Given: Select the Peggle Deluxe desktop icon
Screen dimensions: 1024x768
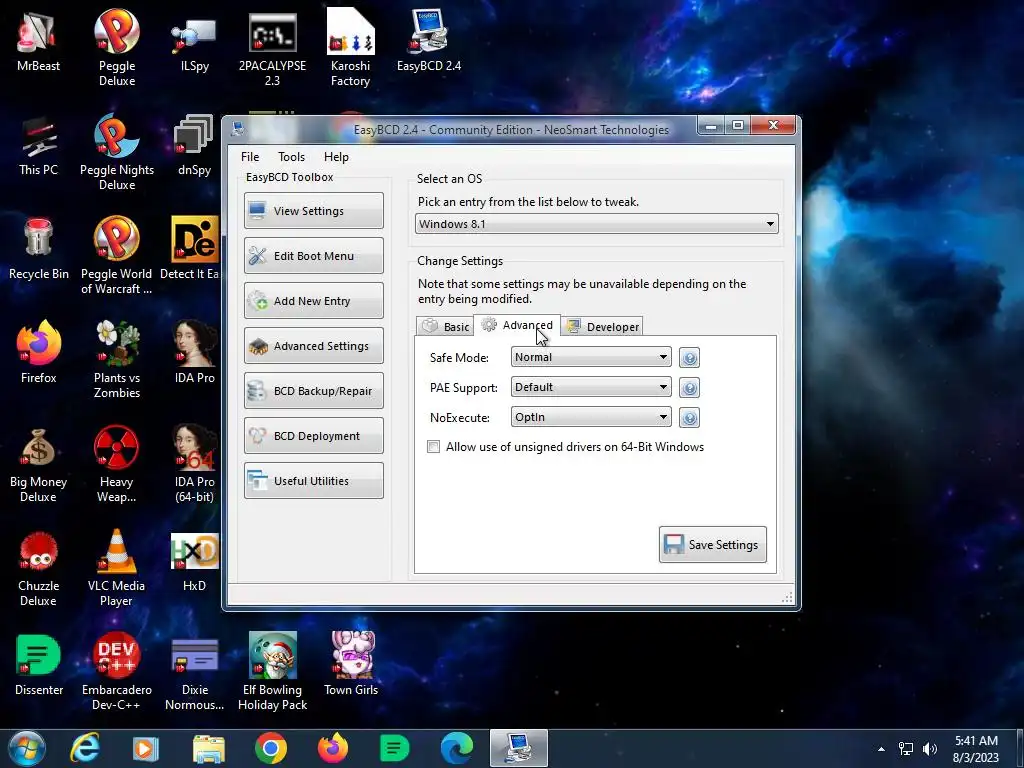Looking at the screenshot, I should point(117,48).
